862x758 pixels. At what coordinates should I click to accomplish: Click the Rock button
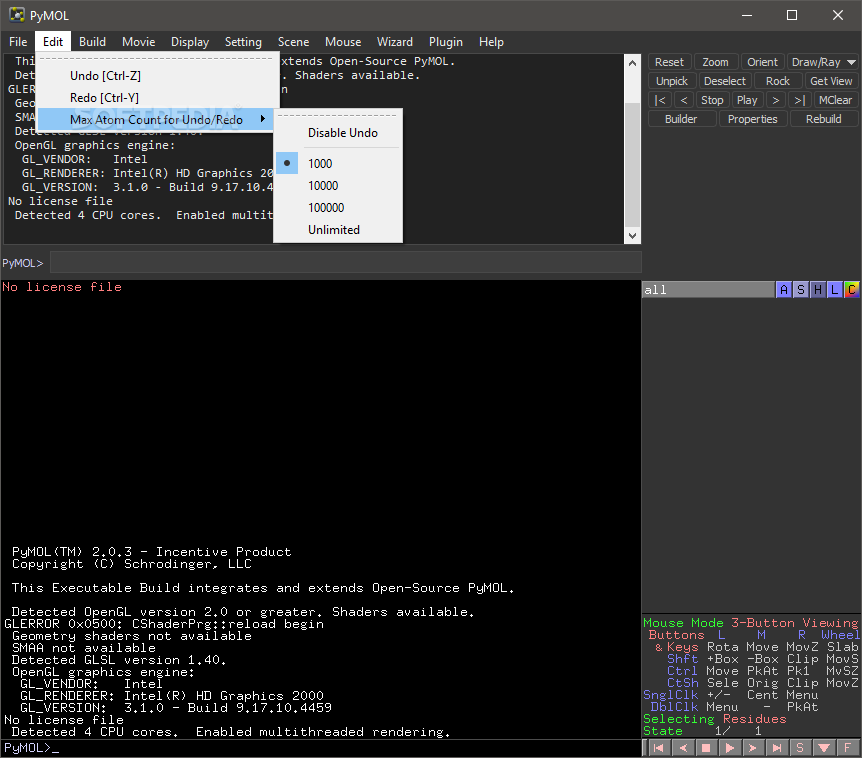[777, 81]
